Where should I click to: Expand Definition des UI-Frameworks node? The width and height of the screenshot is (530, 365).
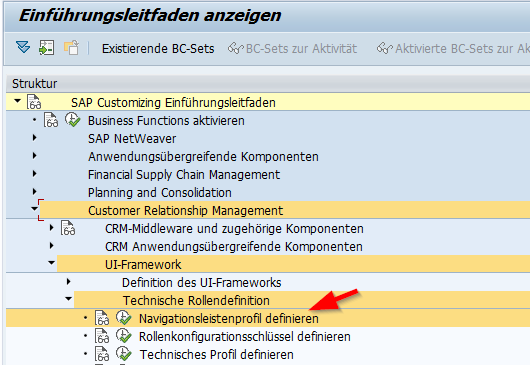pyautogui.click(x=69, y=282)
